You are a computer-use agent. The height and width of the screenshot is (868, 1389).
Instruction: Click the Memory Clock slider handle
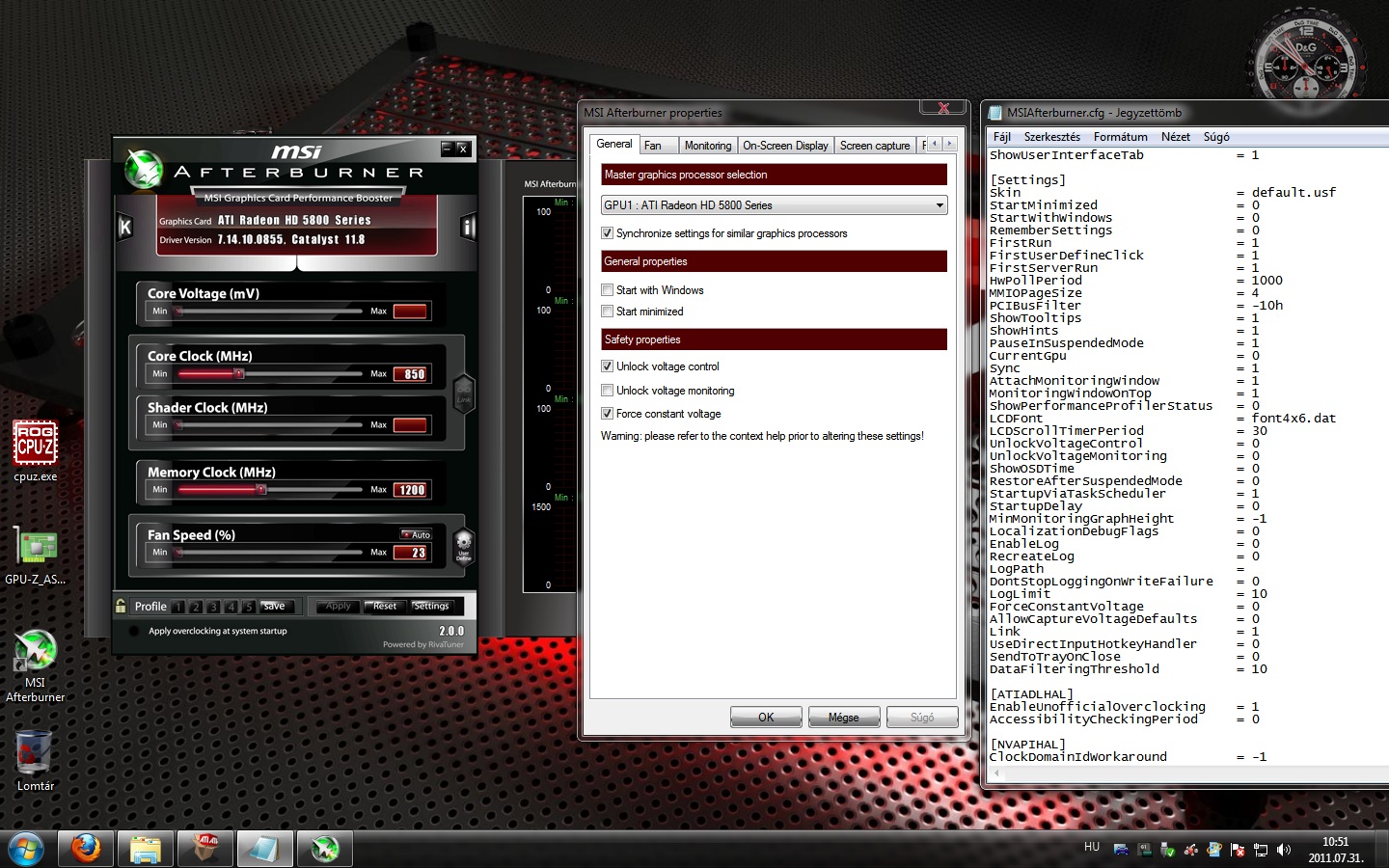pyautogui.click(x=260, y=489)
